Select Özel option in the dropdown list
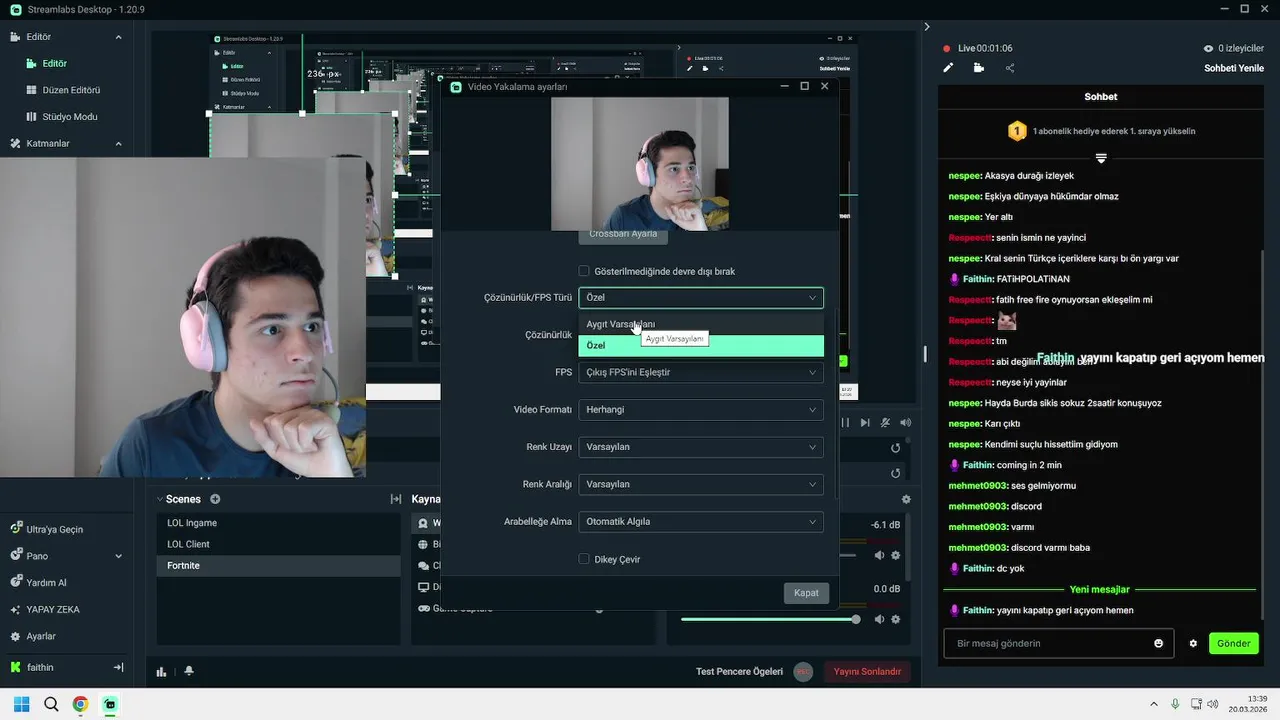Viewport: 1280px width, 720px height. click(x=701, y=345)
